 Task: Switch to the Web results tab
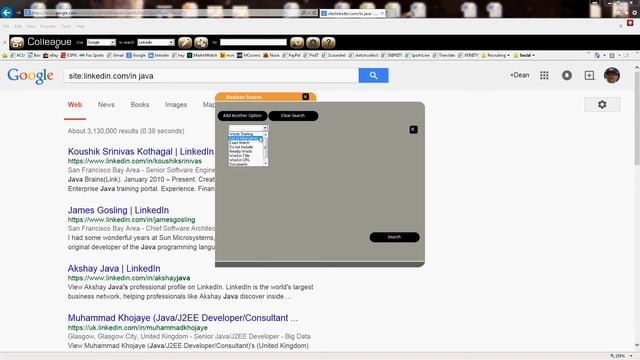tap(75, 105)
